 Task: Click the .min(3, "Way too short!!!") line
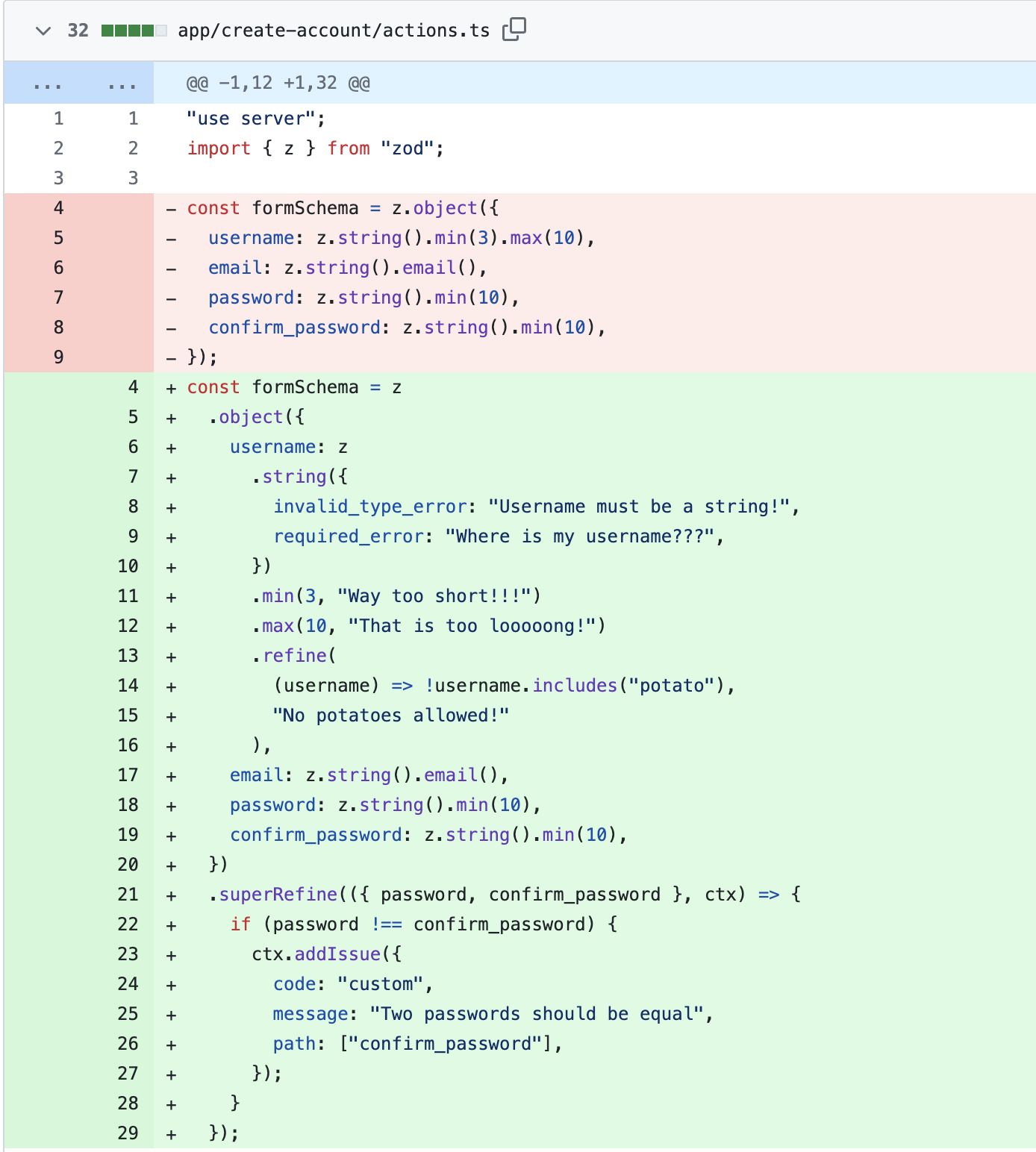point(396,596)
